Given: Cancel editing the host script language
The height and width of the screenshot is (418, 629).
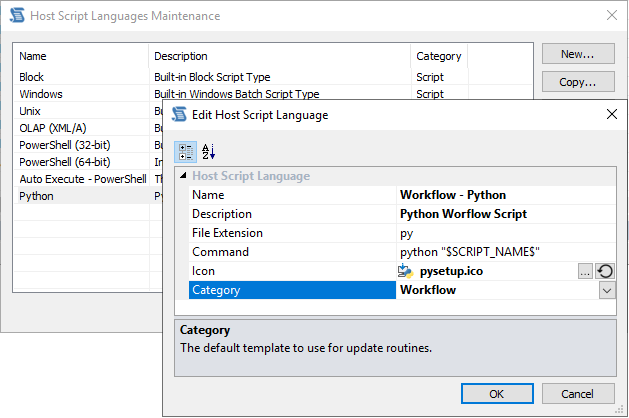Looking at the screenshot, I should (x=585, y=393).
